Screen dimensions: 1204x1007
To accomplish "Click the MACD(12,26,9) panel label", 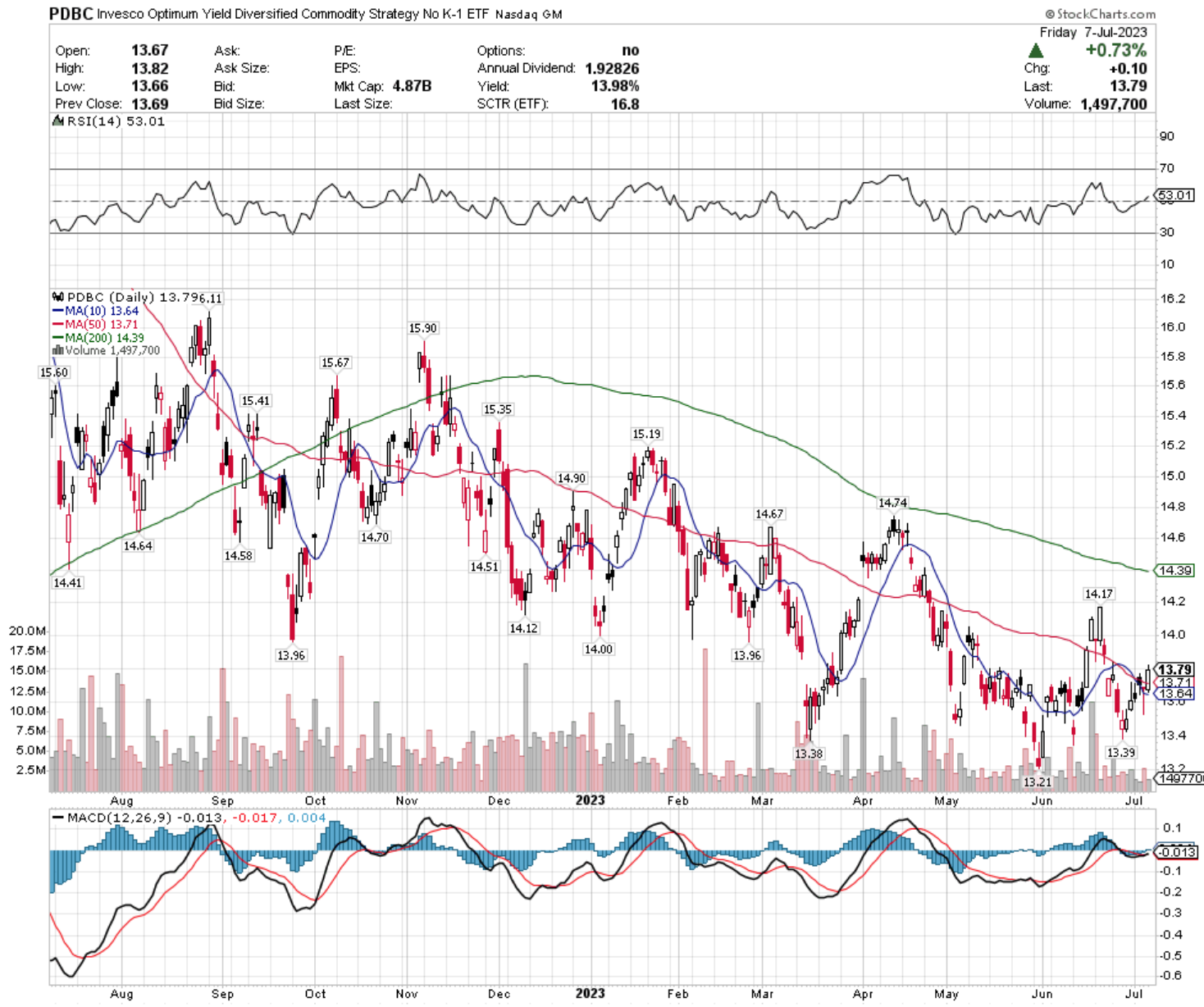I will coord(120,818).
